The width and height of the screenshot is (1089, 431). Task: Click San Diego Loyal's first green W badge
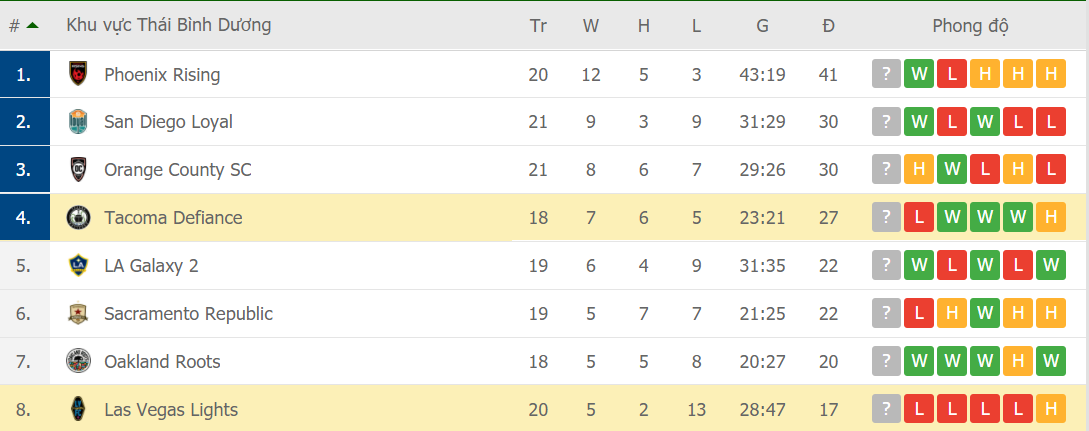pos(919,122)
